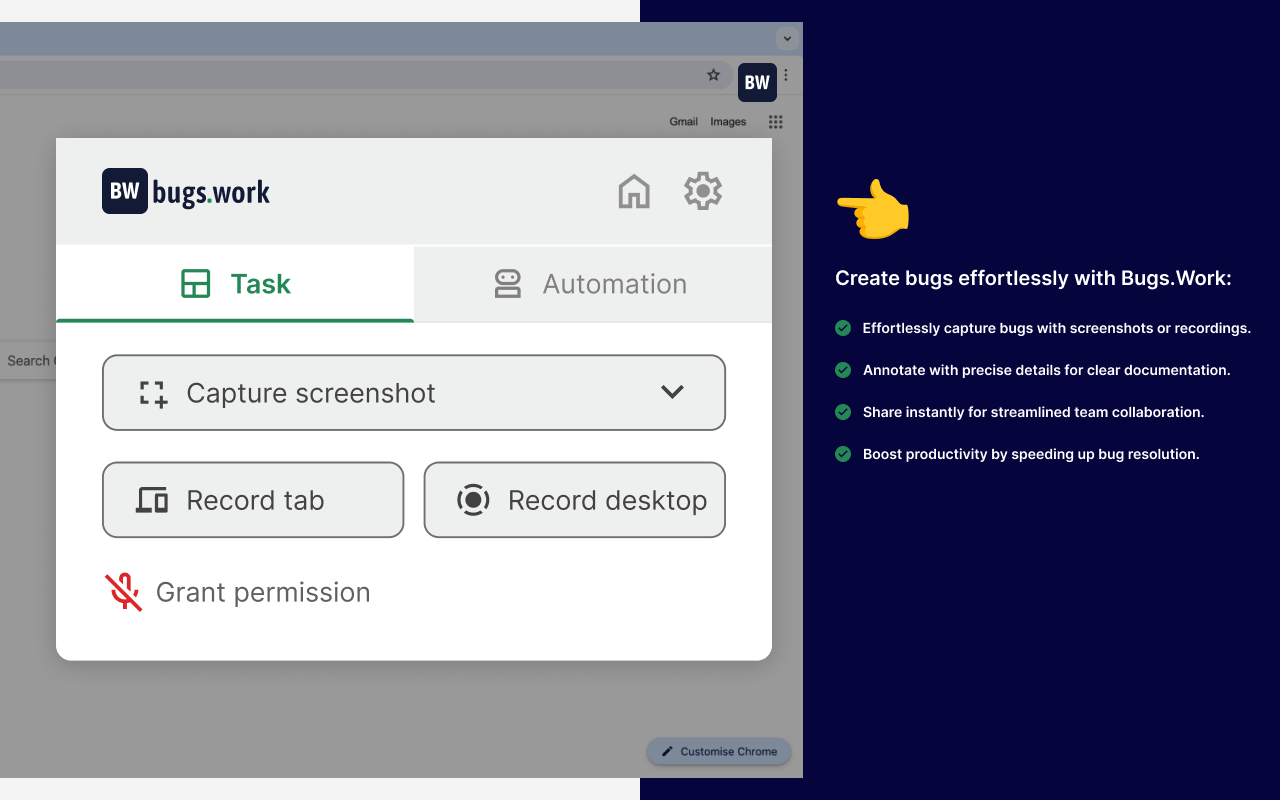Expand the tab search chevron in title bar
The height and width of the screenshot is (800, 1280).
(787, 39)
